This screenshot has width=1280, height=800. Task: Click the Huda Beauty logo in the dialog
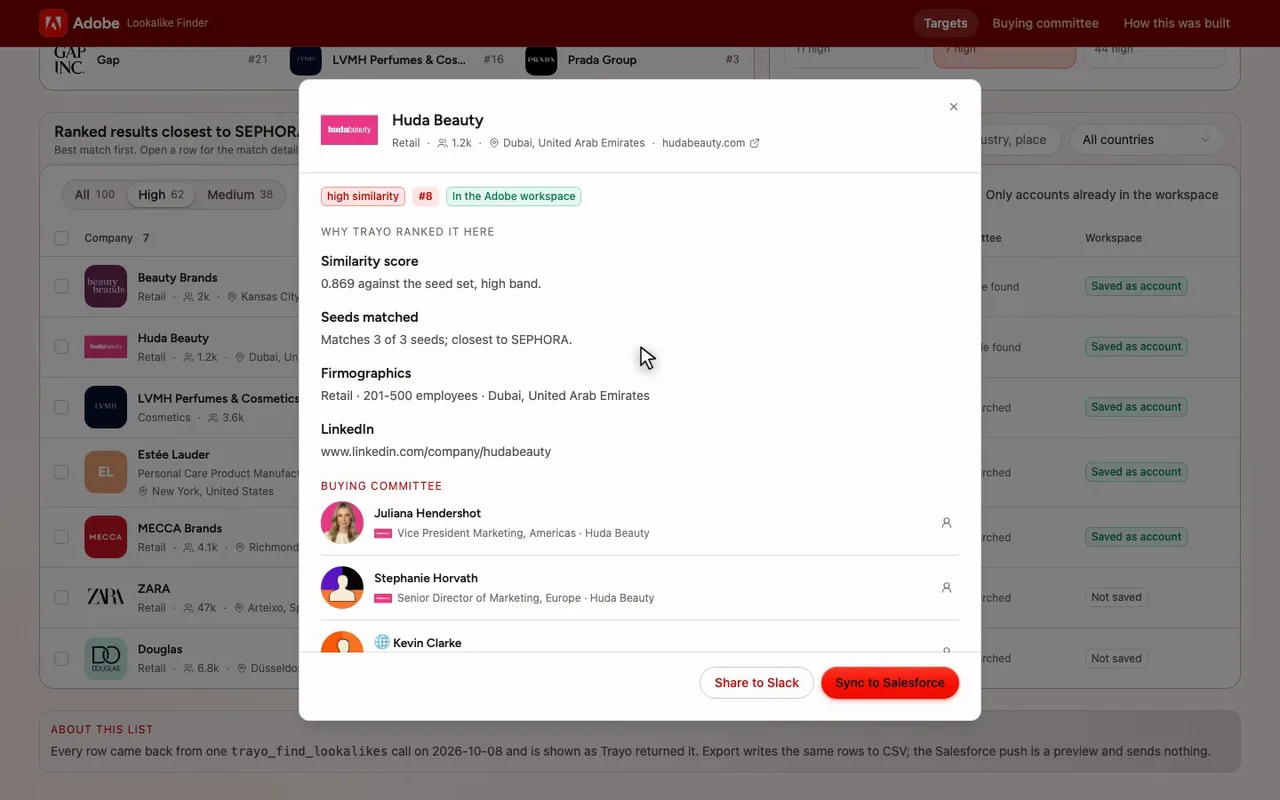pyautogui.click(x=349, y=130)
